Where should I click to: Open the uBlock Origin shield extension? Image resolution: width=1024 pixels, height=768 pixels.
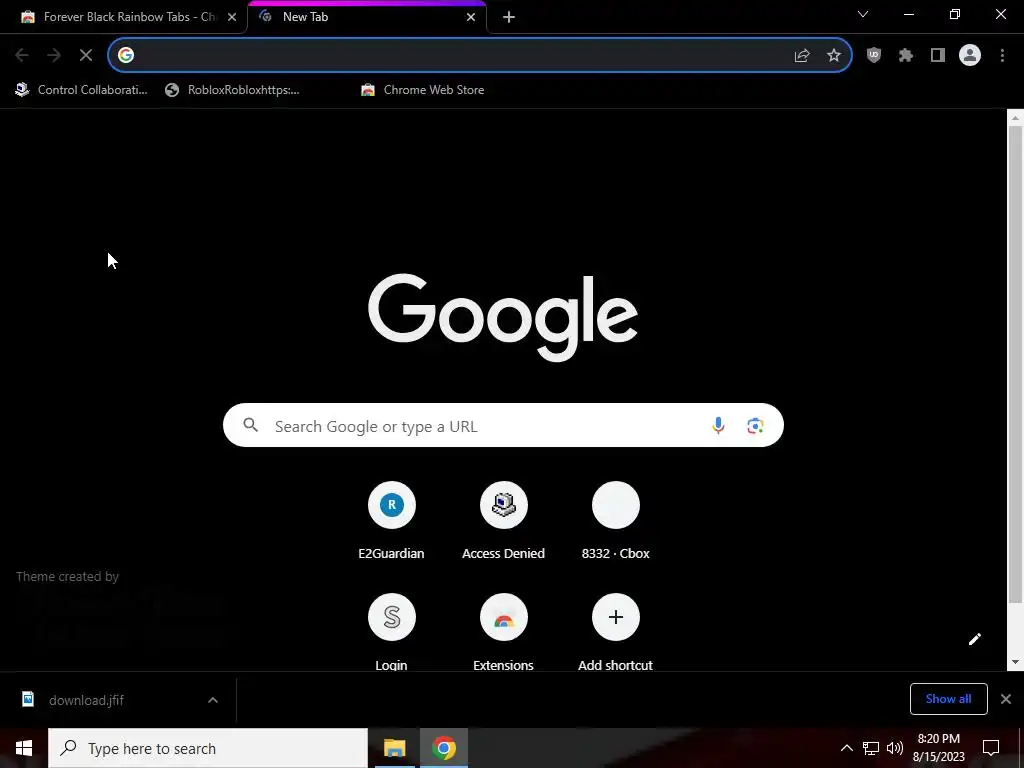[874, 56]
